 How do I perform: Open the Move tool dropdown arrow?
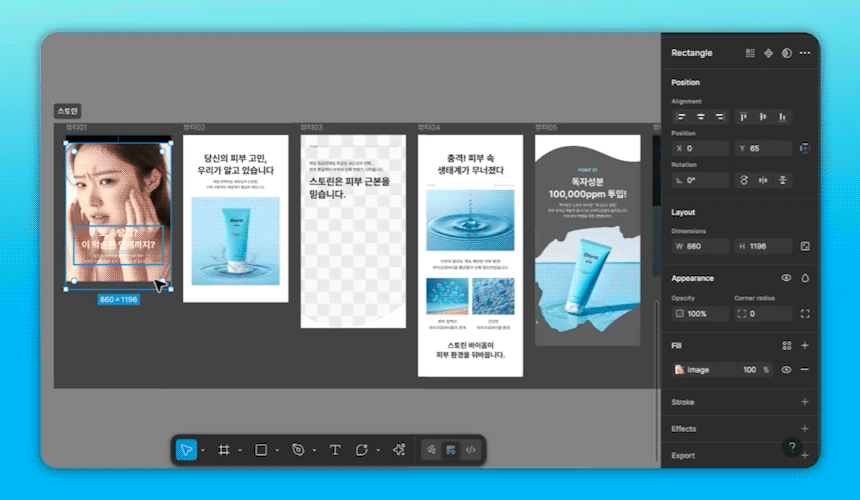203,451
